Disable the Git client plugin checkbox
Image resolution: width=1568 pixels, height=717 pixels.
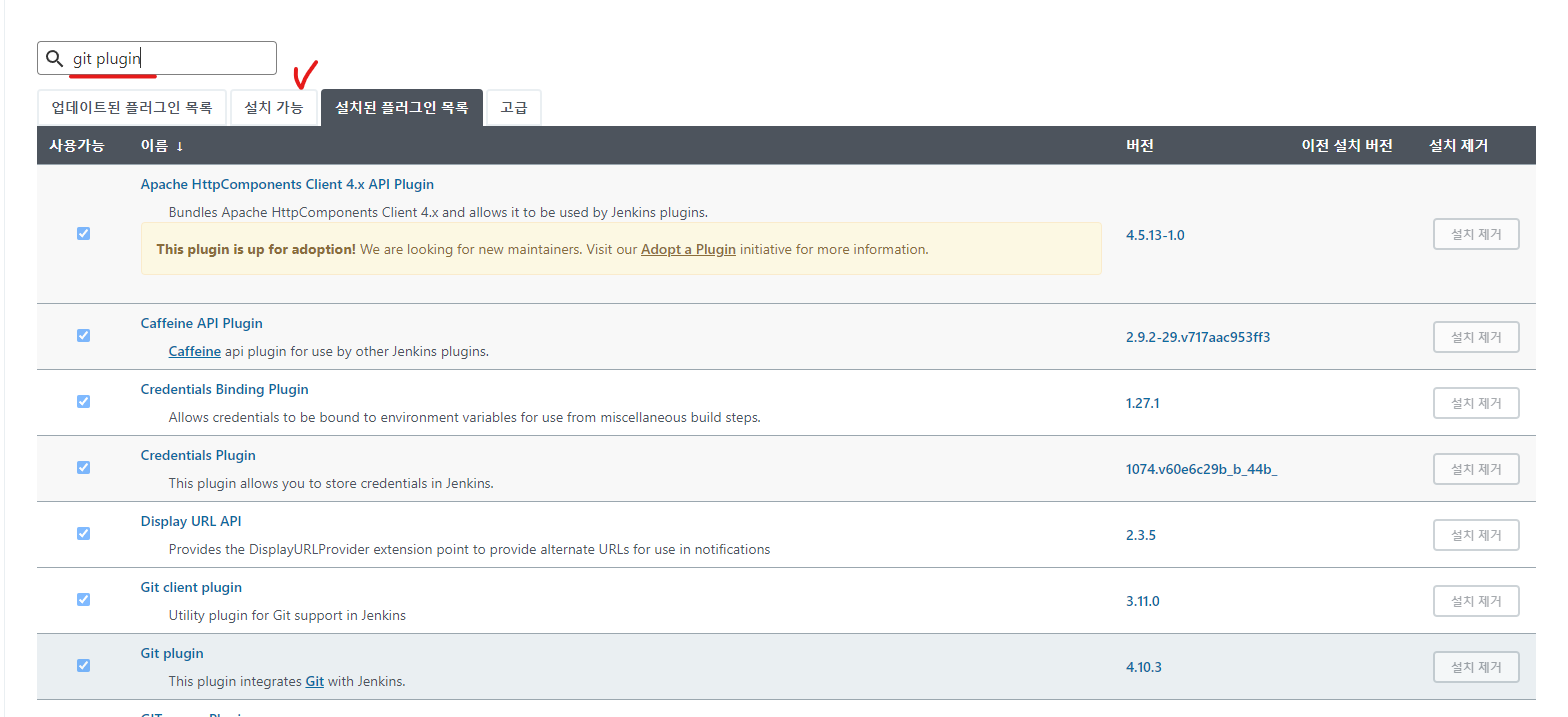point(83,599)
